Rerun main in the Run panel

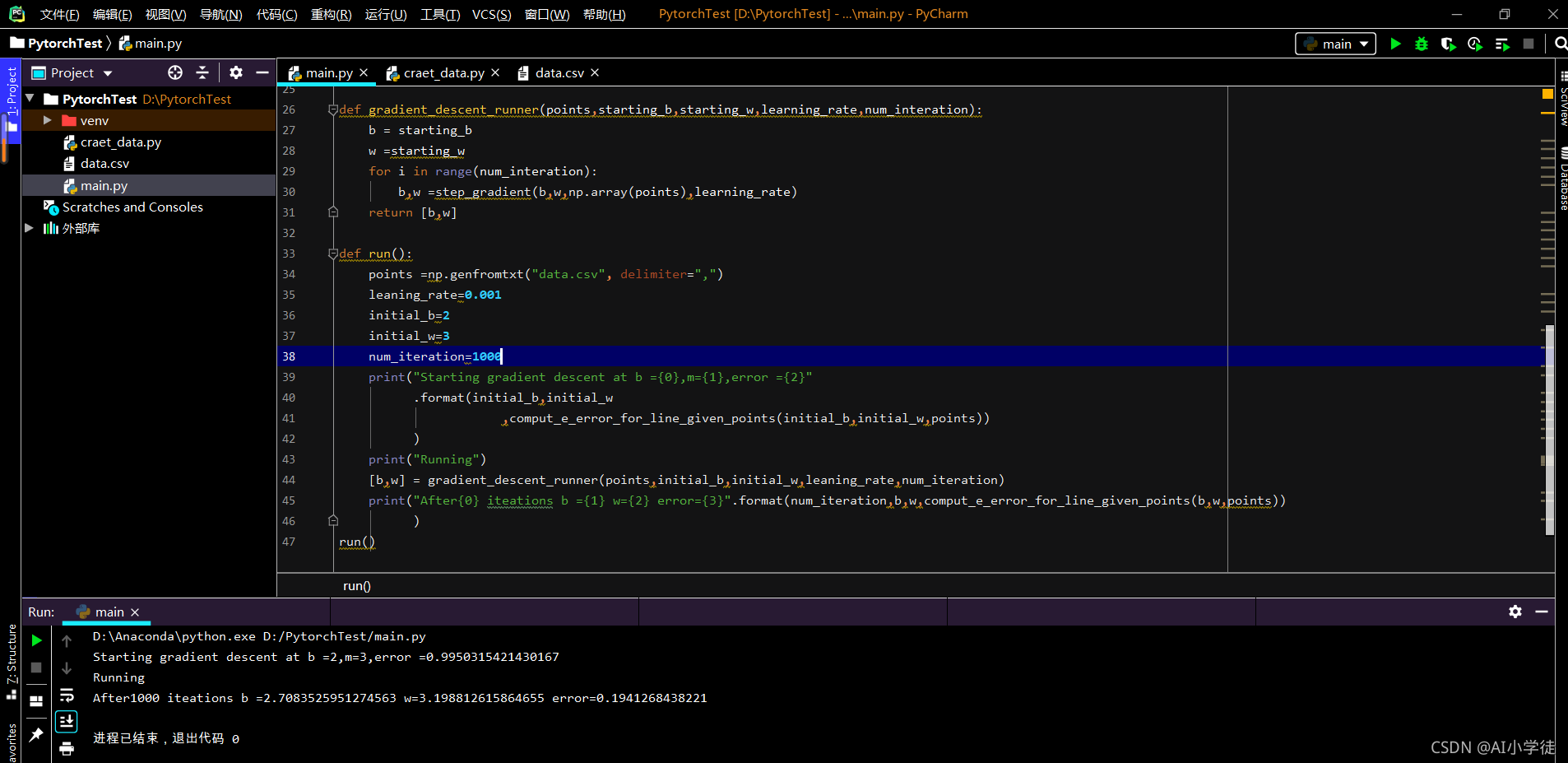click(36, 640)
